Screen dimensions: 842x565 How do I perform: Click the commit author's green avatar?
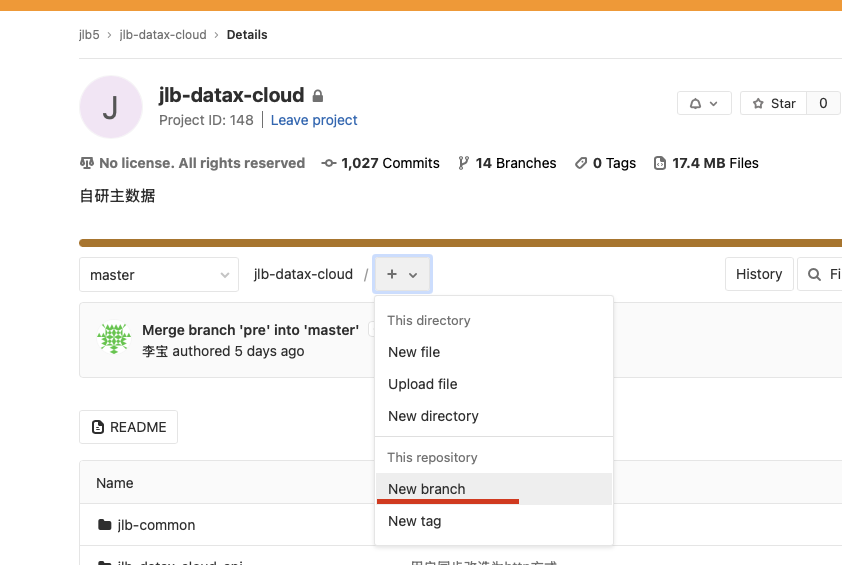[x=114, y=340]
